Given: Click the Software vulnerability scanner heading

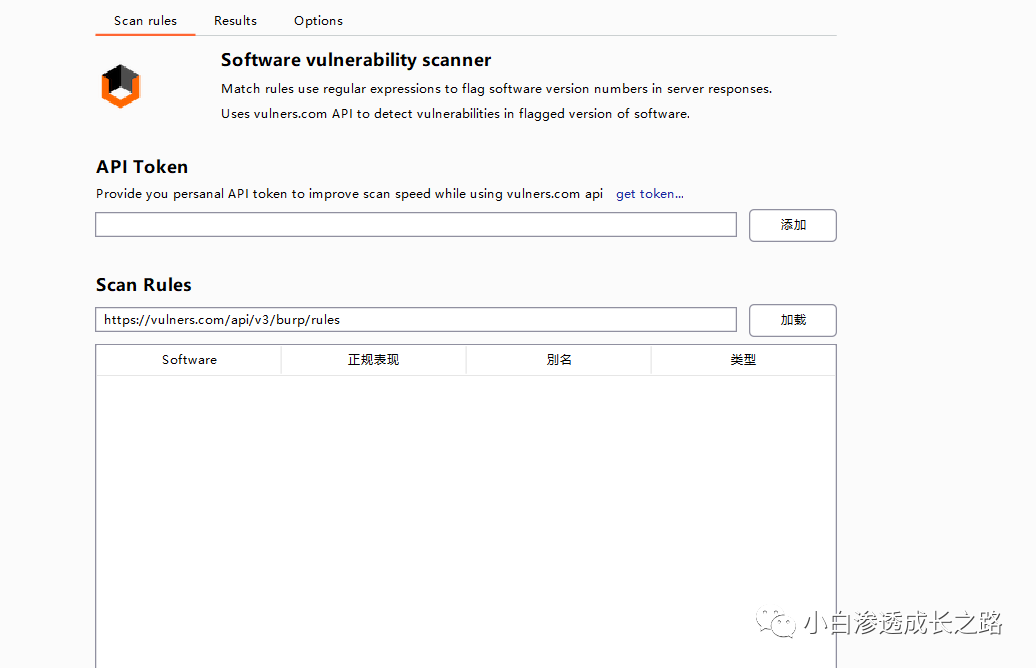Looking at the screenshot, I should coord(356,60).
